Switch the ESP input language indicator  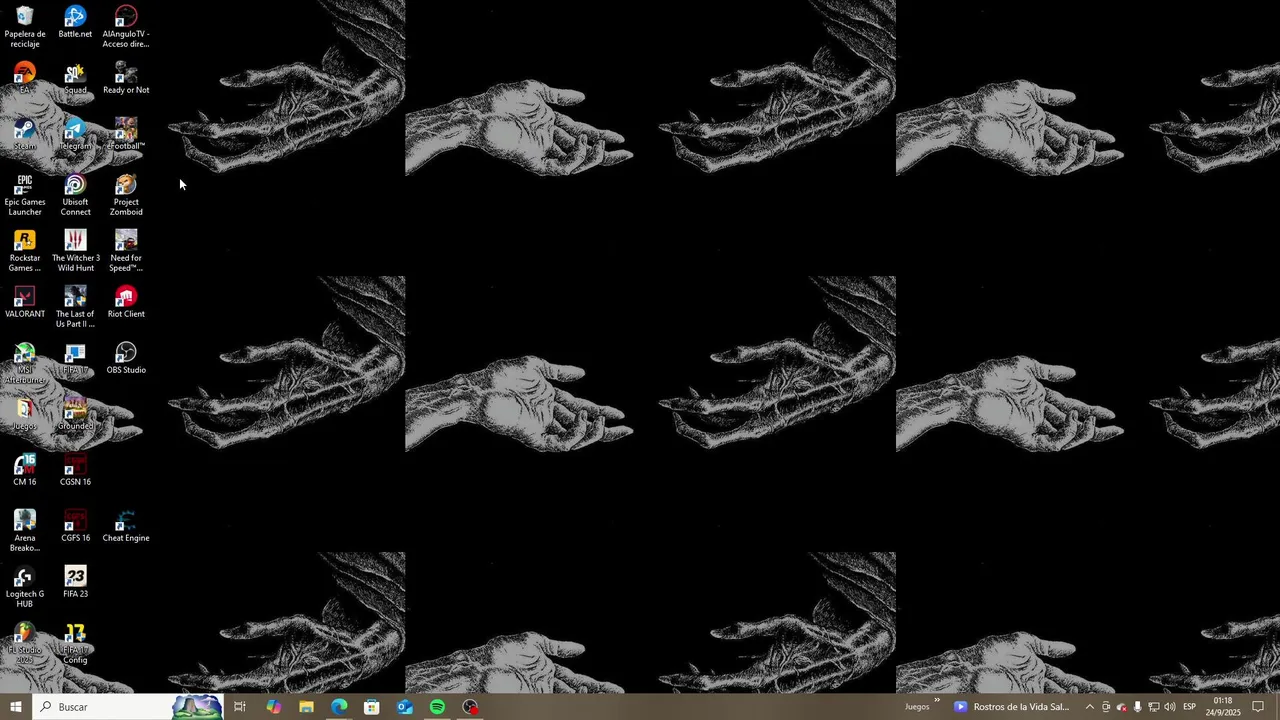tap(1190, 707)
